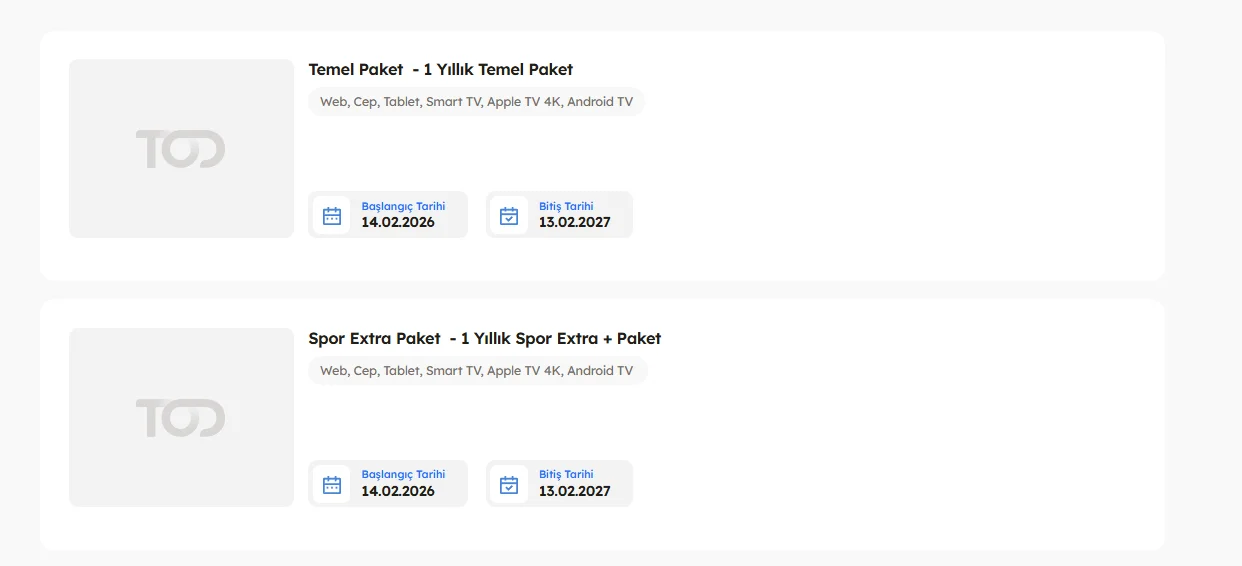Select the supported devices tag under Temel Paket
The image size is (1242, 566).
click(x=476, y=102)
